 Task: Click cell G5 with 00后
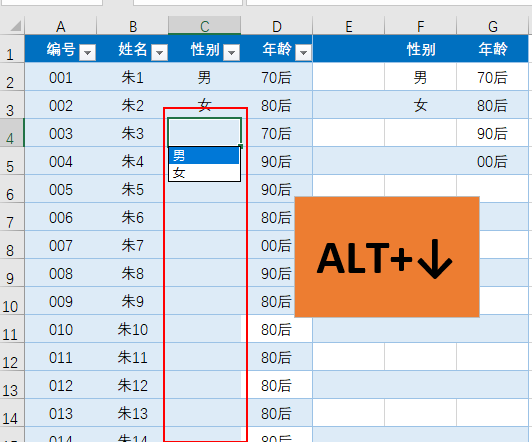click(493, 161)
